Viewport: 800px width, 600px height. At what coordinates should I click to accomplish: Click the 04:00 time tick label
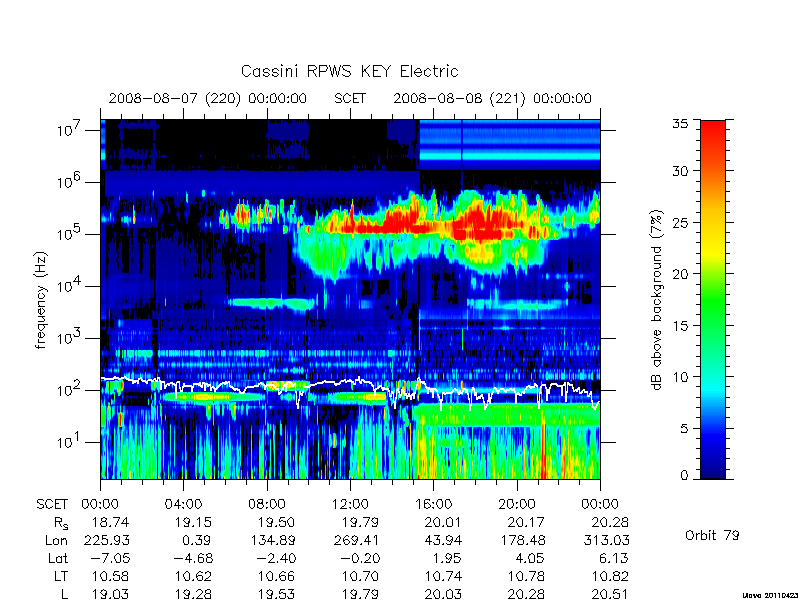[x=183, y=504]
